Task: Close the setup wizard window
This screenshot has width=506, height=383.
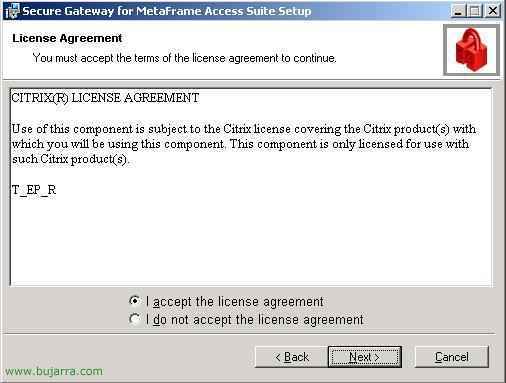Action: click(x=493, y=11)
